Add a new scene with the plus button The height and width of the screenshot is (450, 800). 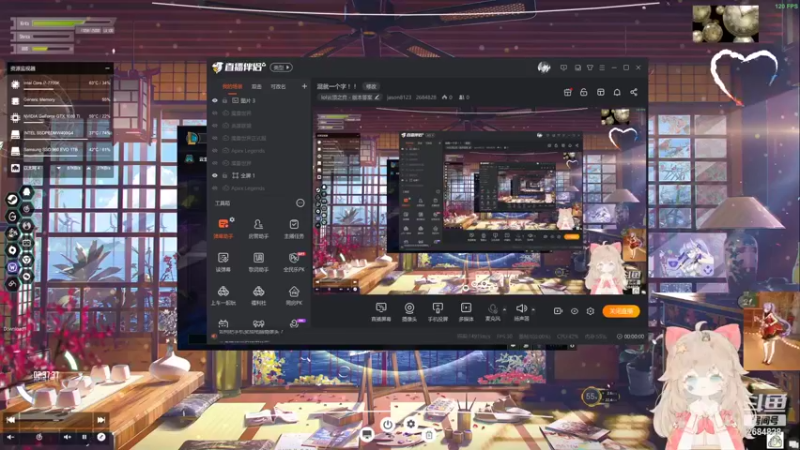coord(304,86)
